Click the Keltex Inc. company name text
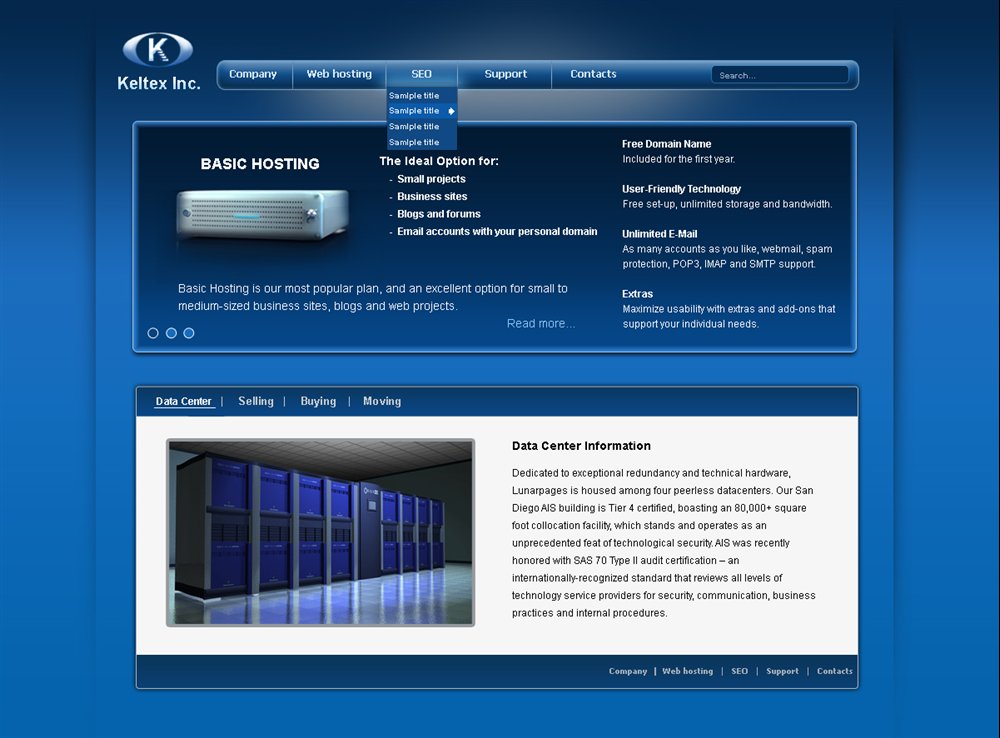1000x738 pixels. pos(159,83)
